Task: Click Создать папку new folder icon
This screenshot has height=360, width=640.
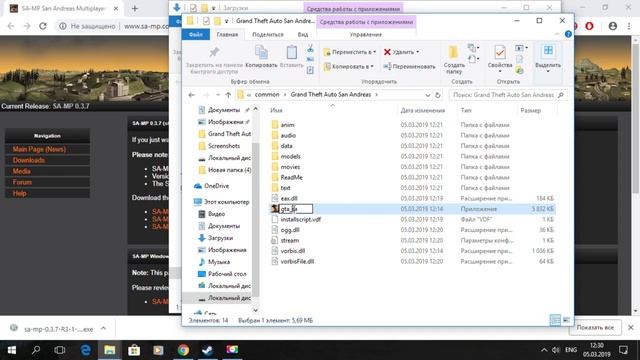Action: pos(453,53)
